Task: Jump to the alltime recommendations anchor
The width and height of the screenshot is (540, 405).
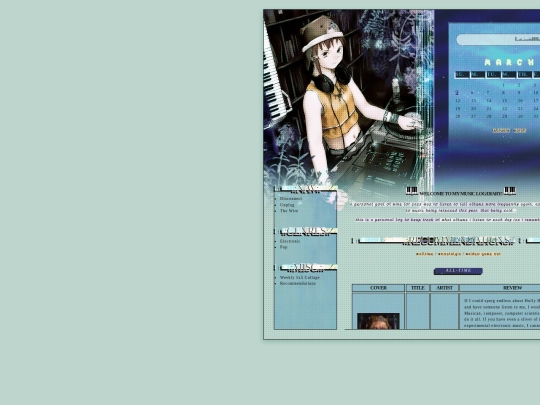Action: pyautogui.click(x=424, y=254)
